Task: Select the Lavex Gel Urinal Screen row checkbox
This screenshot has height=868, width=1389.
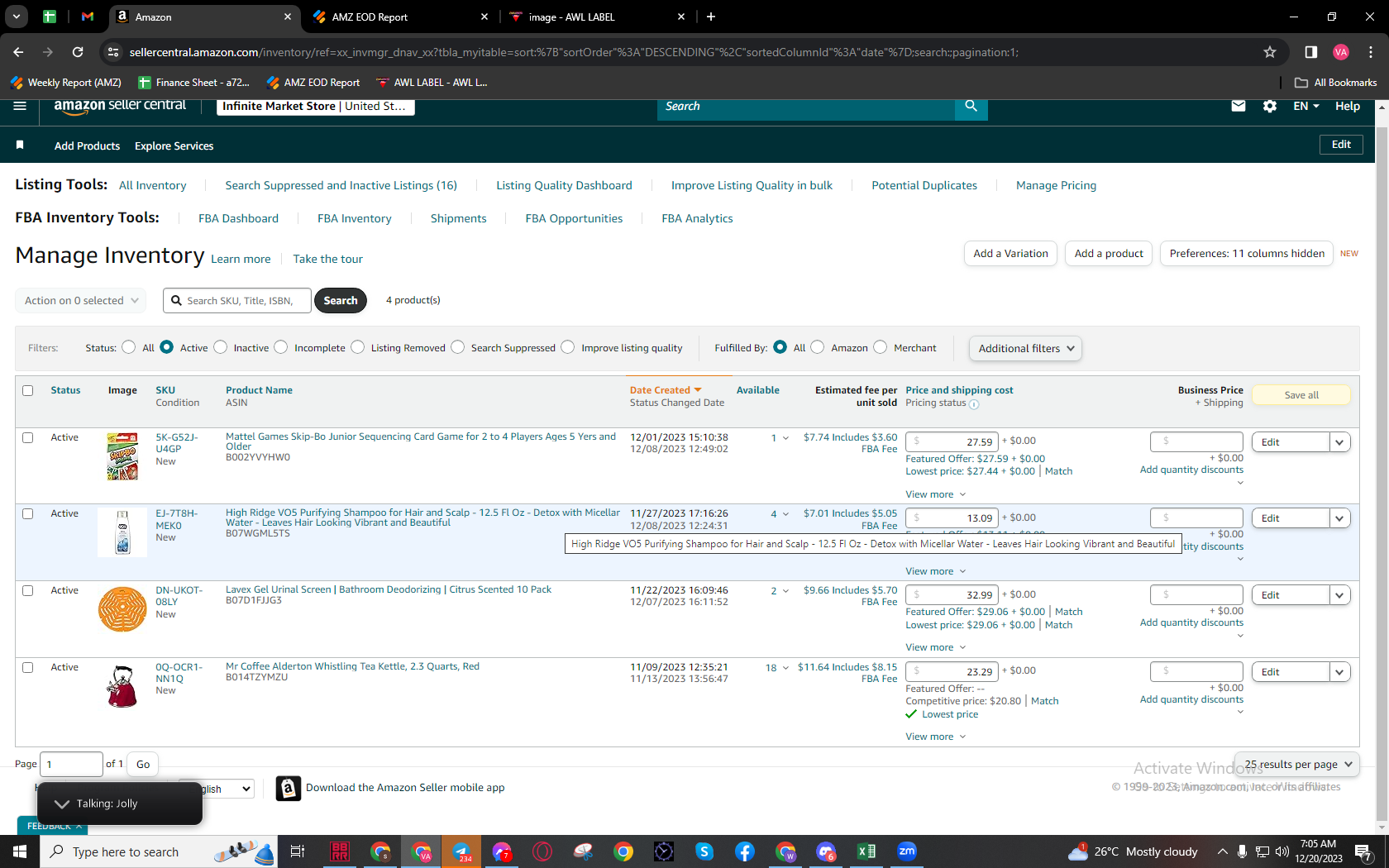Action: tap(28, 590)
